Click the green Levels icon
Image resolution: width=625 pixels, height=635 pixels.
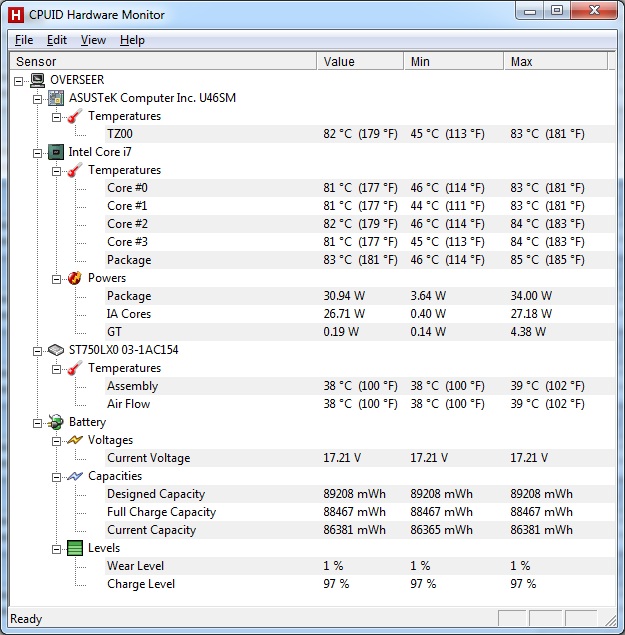pos(75,548)
